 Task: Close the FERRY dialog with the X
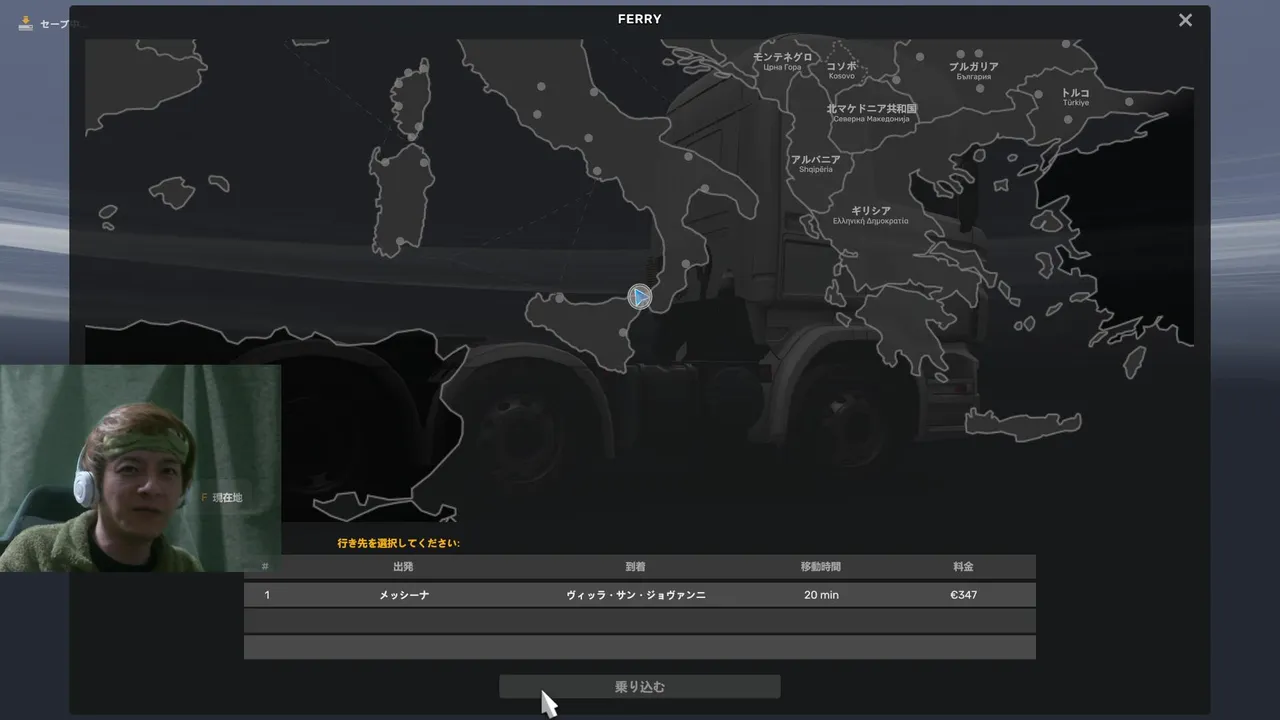click(x=1185, y=20)
